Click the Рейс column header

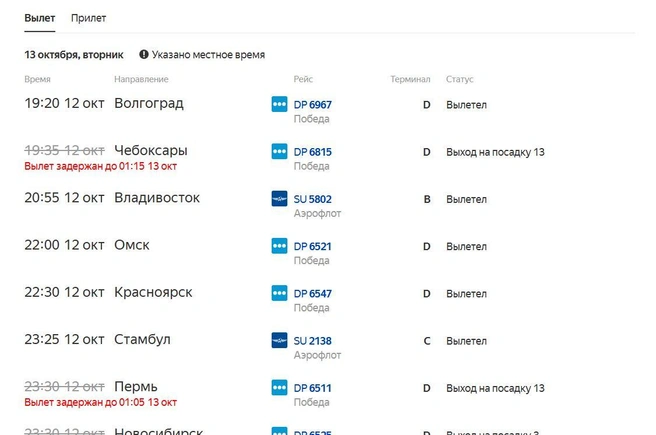click(303, 79)
